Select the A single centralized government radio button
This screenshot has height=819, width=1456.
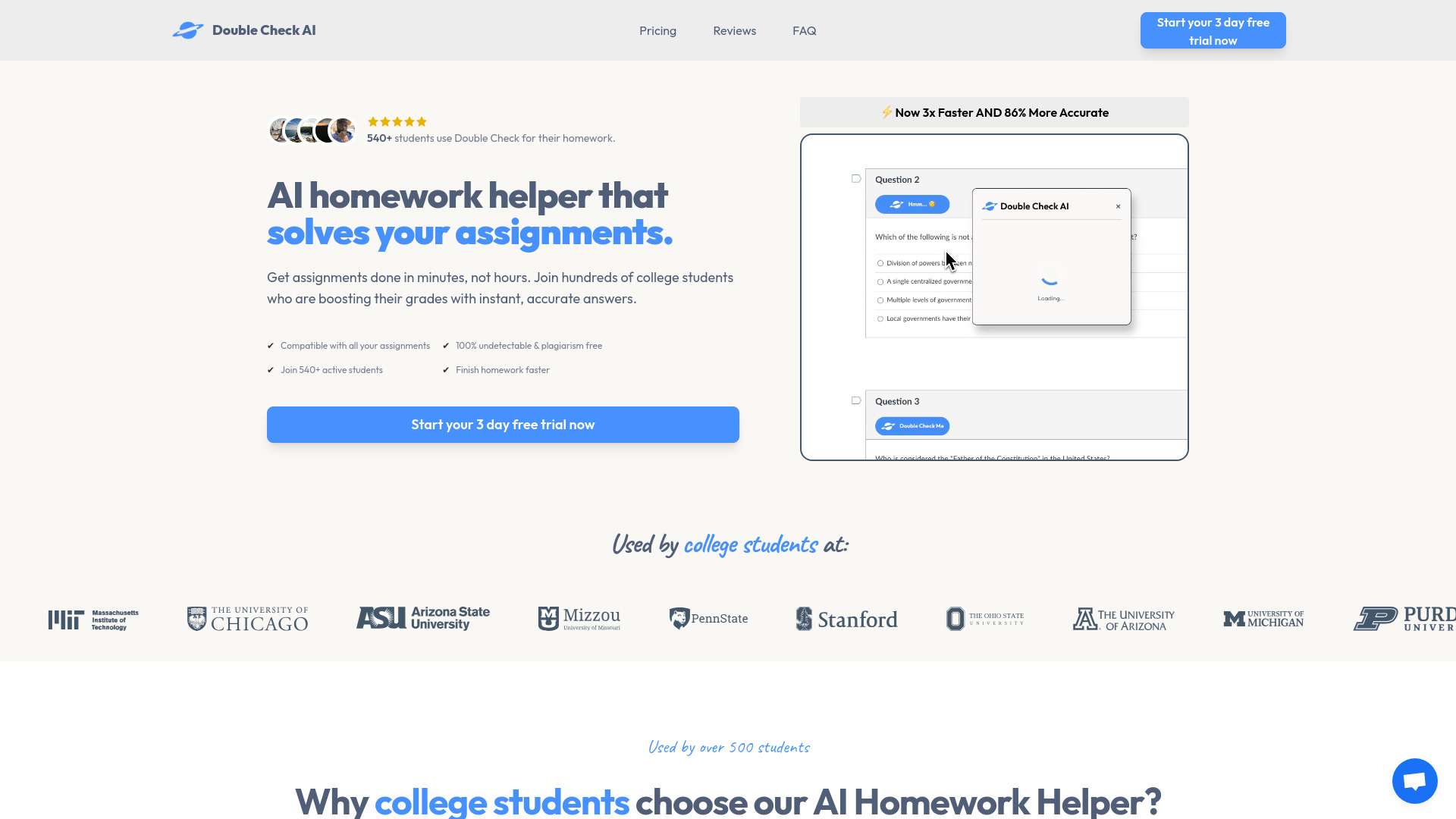[880, 281]
